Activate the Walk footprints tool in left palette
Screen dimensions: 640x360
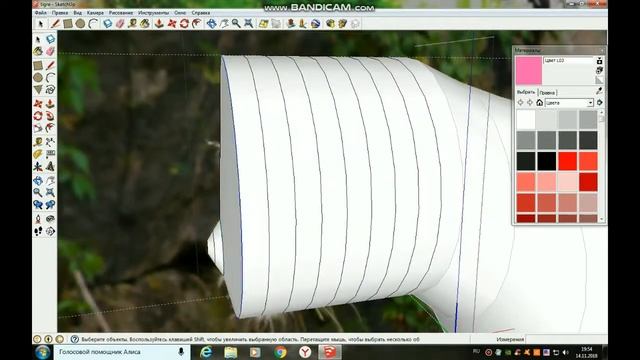click(x=38, y=231)
